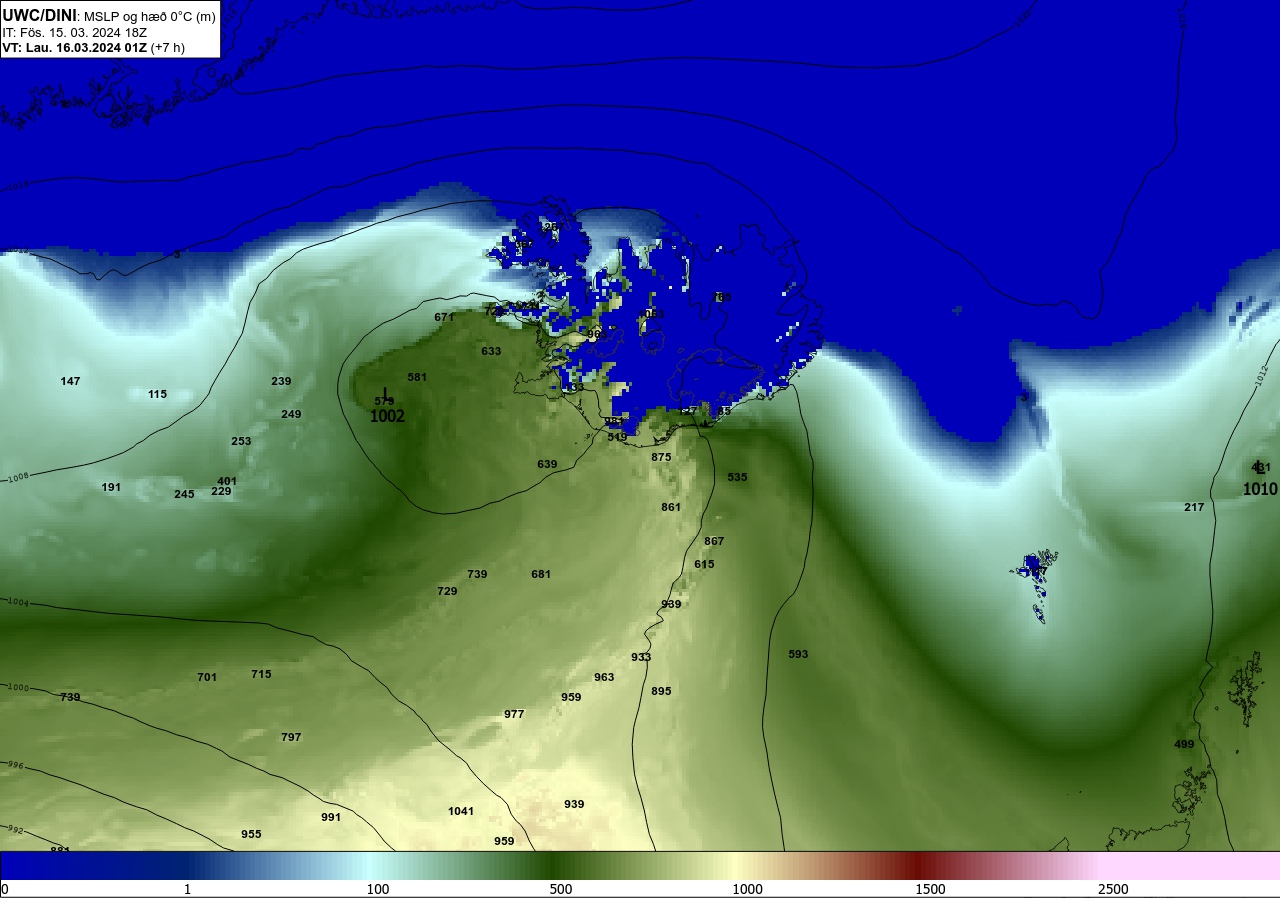Click the 1000 isobar label
This screenshot has height=898, width=1280.
(18, 688)
